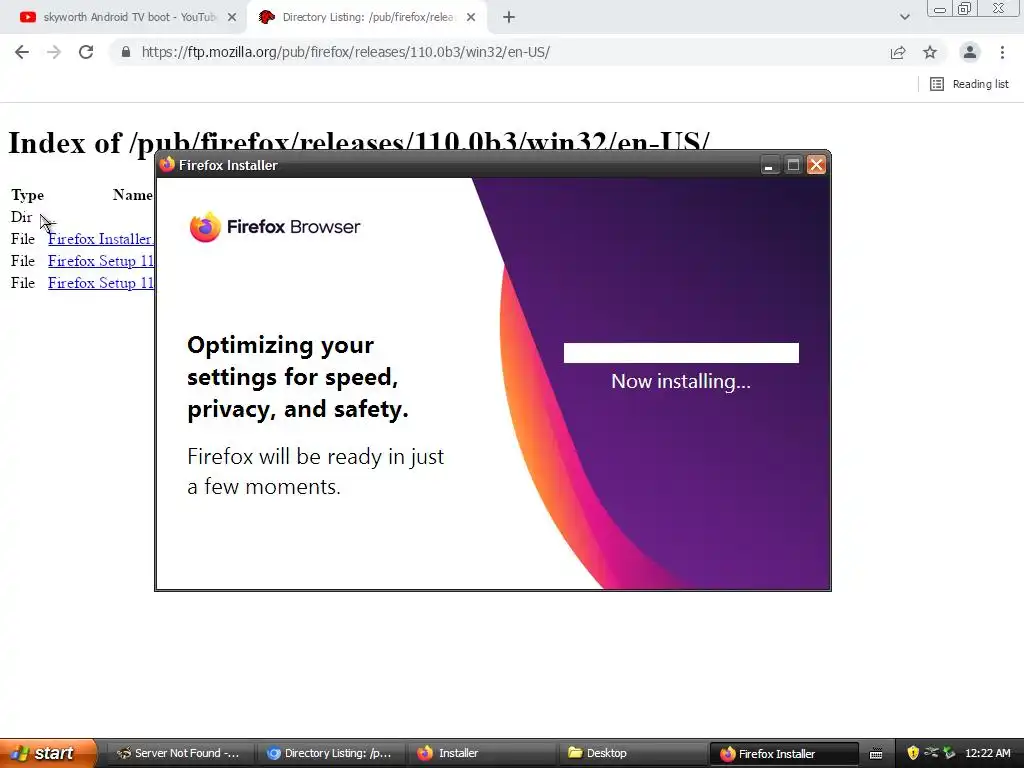Click the installer progress bar
The image size is (1024, 768).
coord(681,353)
